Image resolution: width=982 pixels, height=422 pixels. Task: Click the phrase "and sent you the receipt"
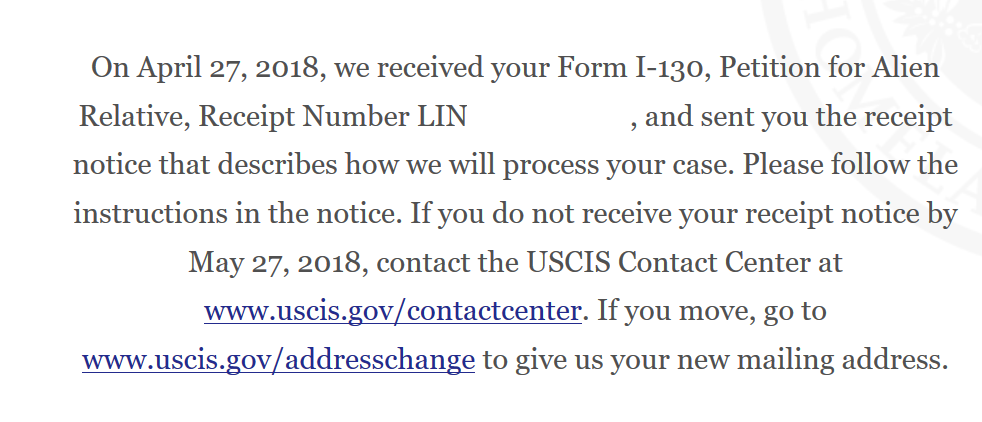click(798, 117)
